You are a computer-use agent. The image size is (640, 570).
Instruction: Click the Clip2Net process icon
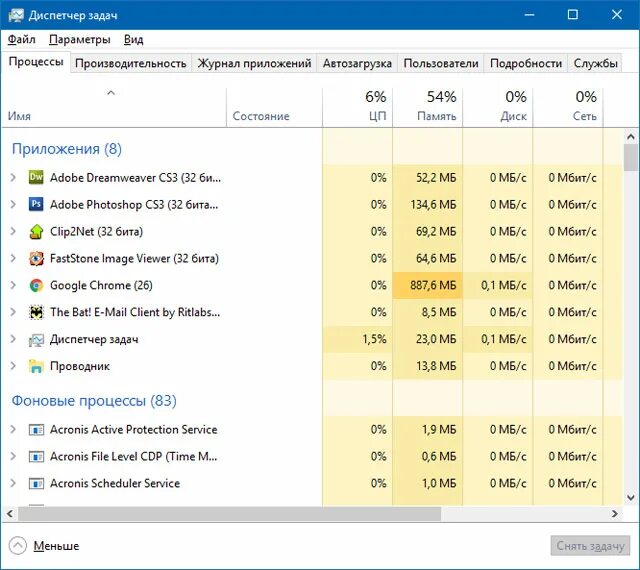[36, 232]
